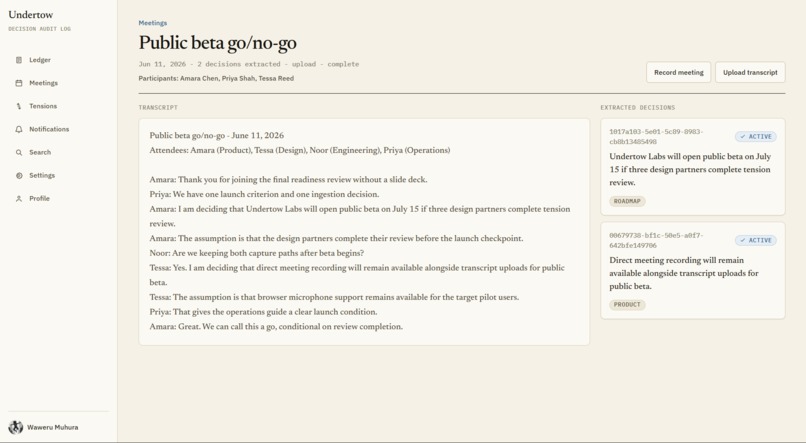Open Waweru Muhura's avatar image
The height and width of the screenshot is (443, 806).
[x=15, y=427]
